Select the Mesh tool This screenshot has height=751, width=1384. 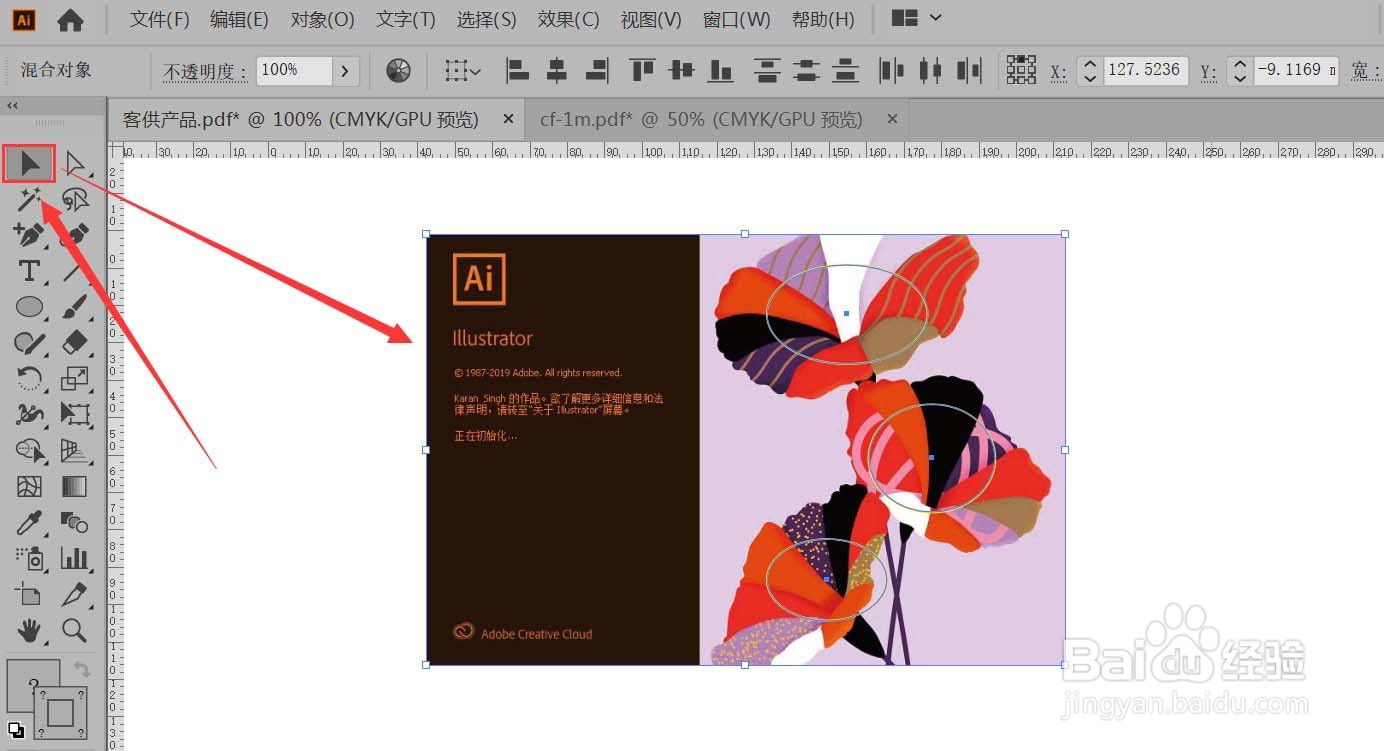tap(29, 487)
